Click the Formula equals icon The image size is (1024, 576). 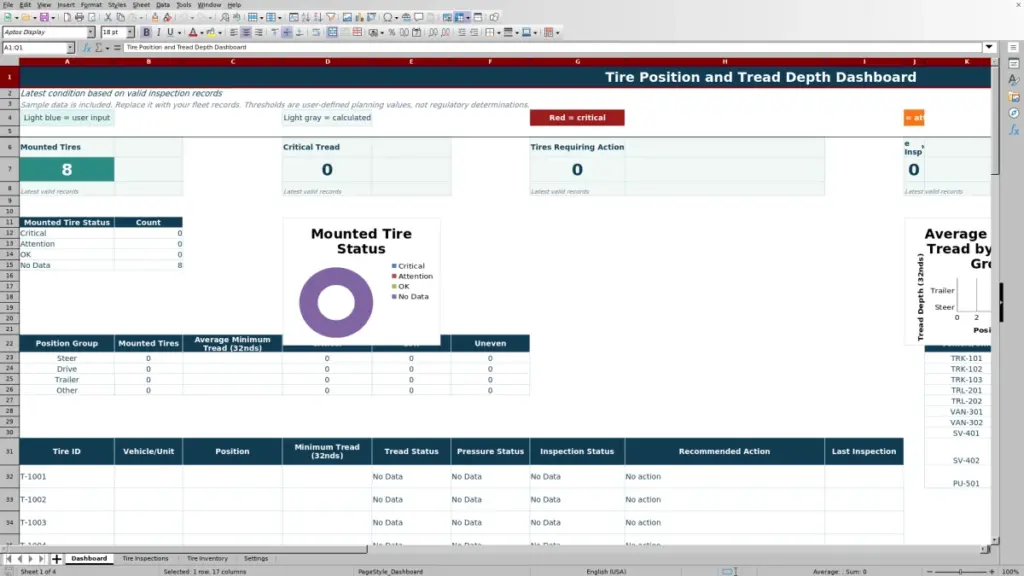[x=117, y=48]
